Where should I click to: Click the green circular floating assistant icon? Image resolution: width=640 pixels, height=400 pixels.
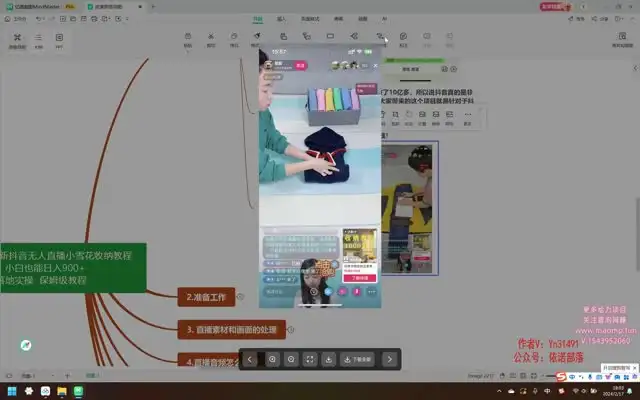coord(25,345)
